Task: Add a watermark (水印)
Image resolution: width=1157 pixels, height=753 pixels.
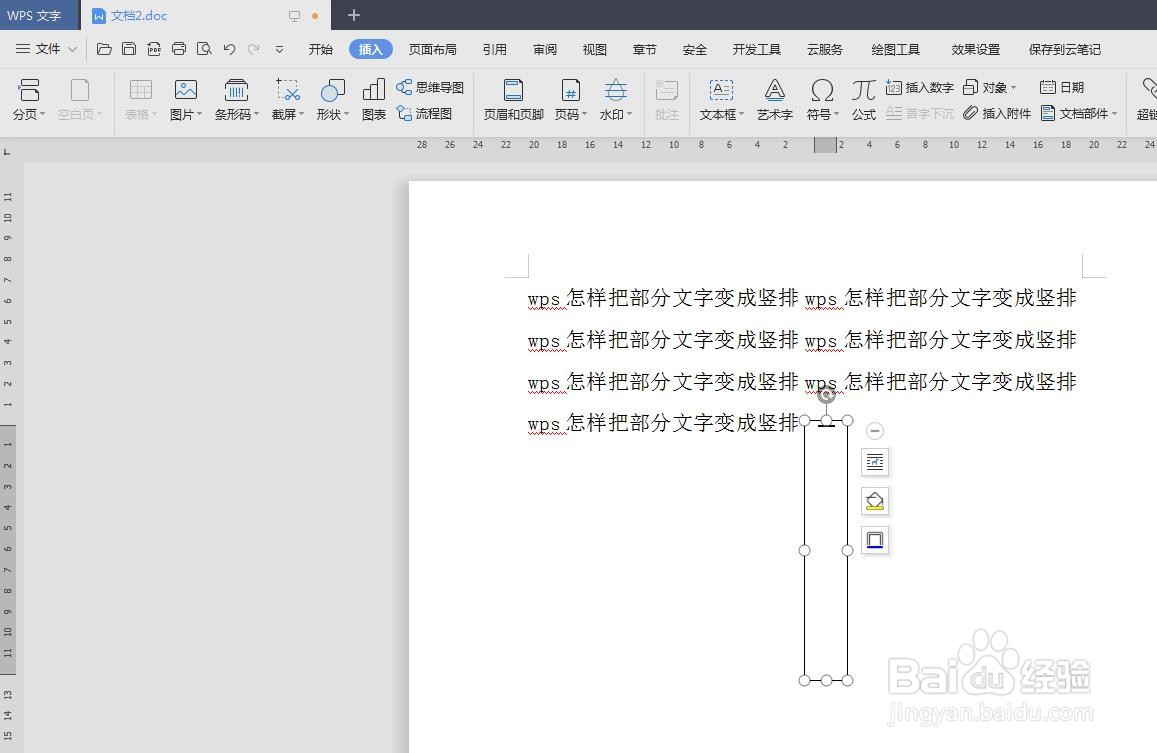Action: coord(615,100)
